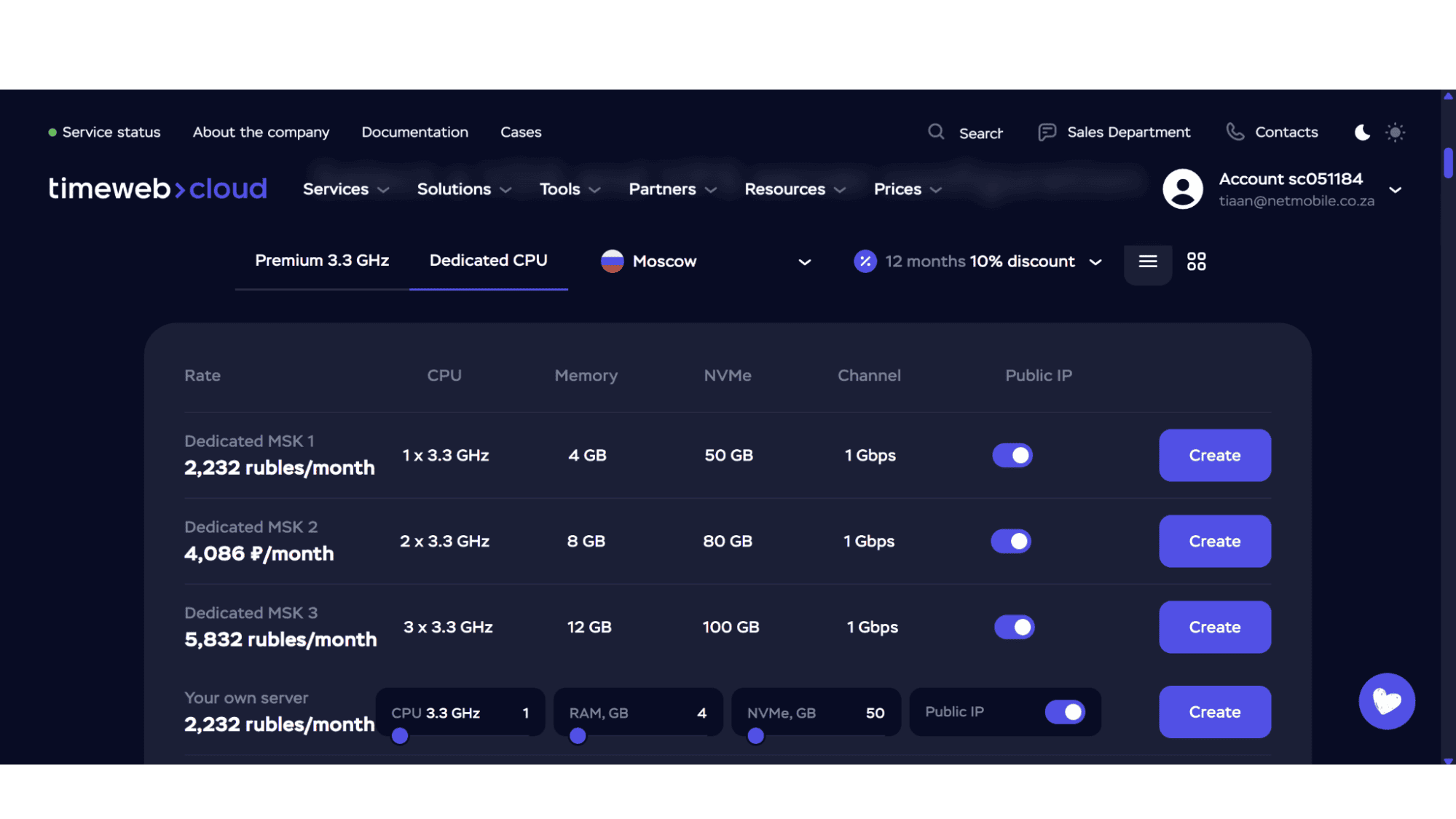Click the green service status dot

click(52, 132)
